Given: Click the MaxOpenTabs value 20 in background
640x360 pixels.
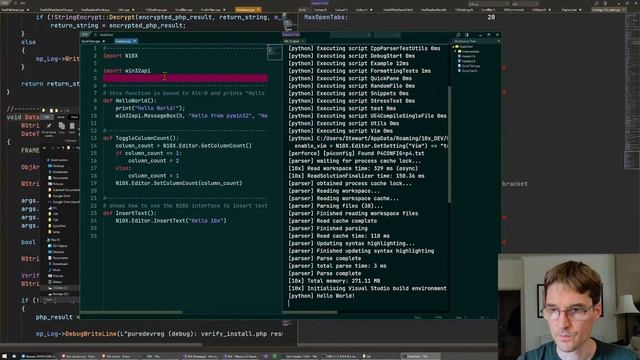Looking at the screenshot, I should pos(491,17).
